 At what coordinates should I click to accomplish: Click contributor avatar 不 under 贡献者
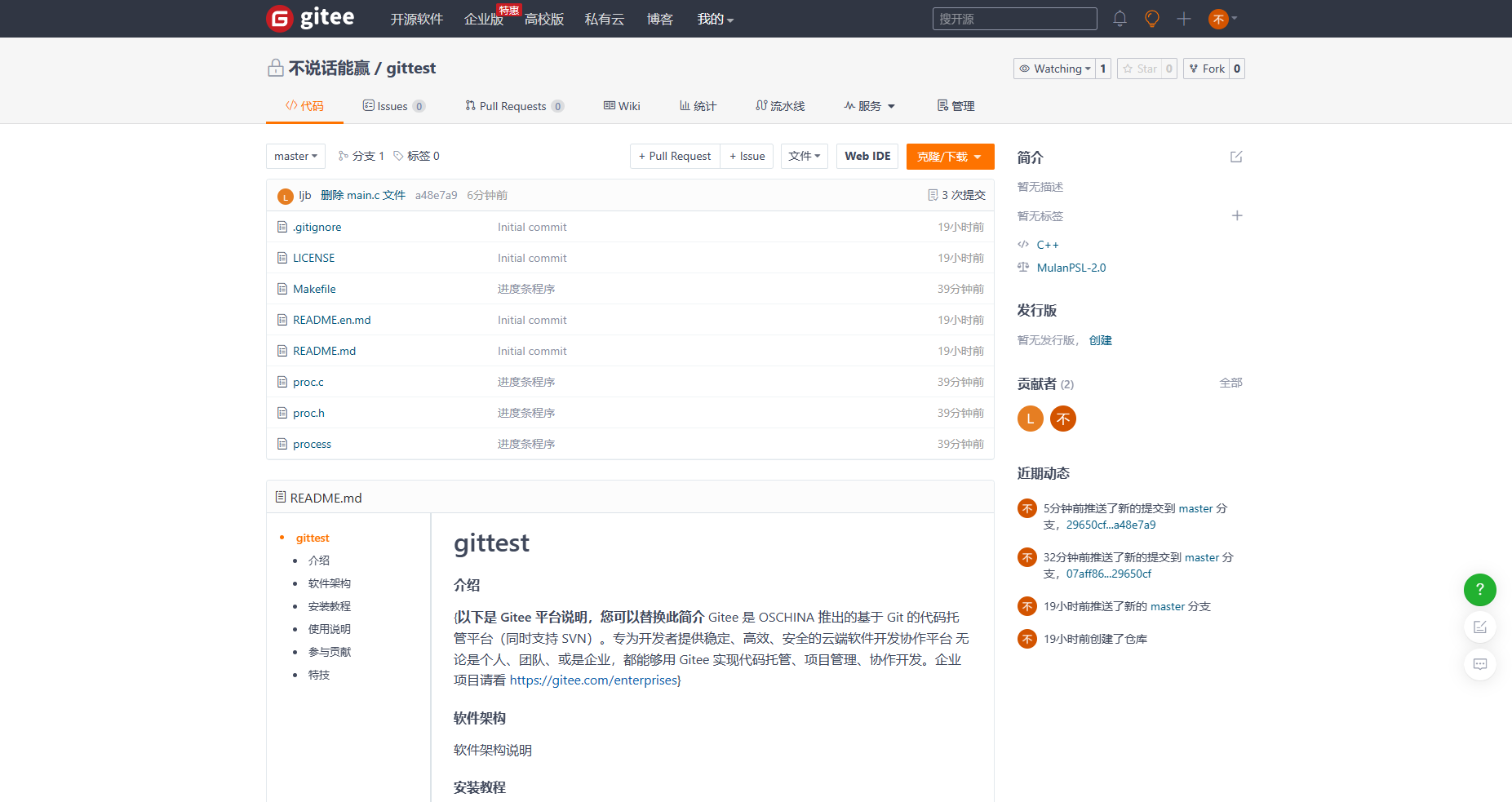(x=1063, y=419)
